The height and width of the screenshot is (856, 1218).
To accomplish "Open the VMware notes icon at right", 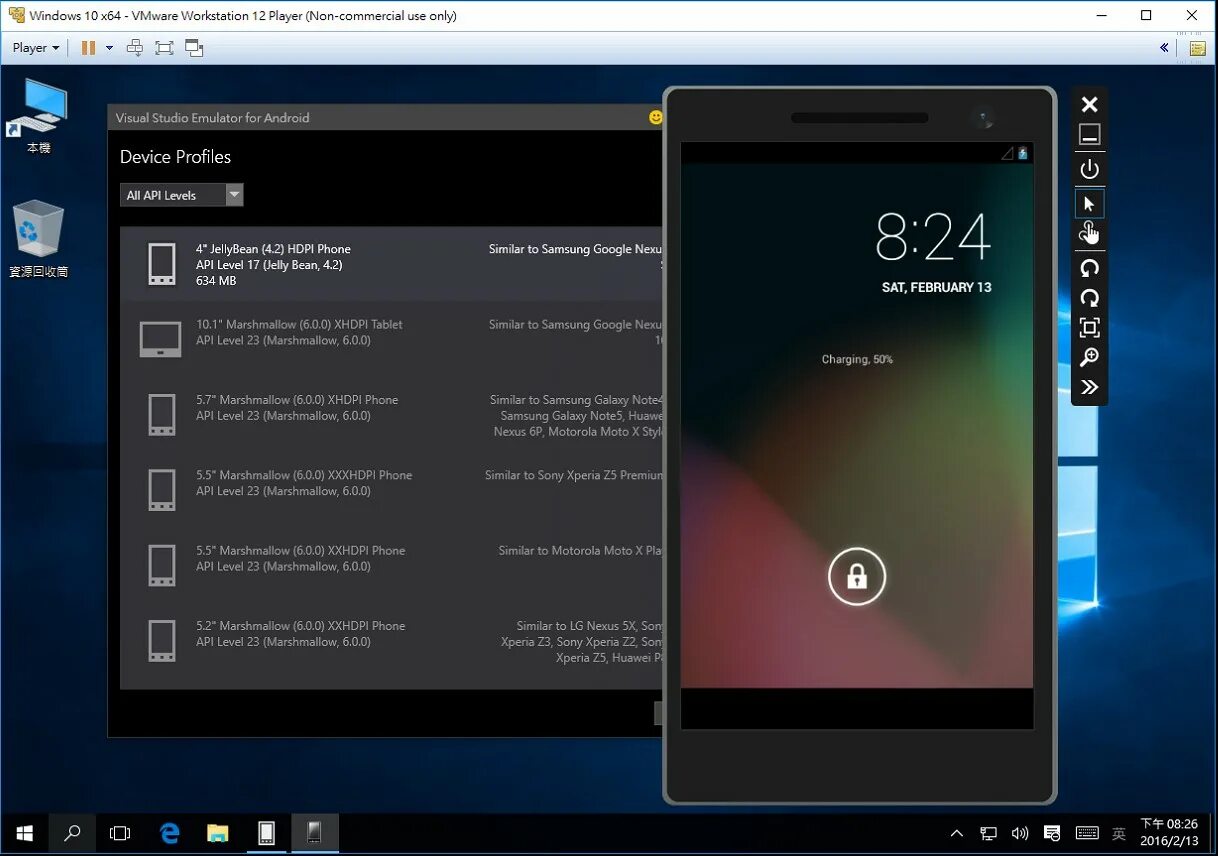I will click(x=1196, y=47).
